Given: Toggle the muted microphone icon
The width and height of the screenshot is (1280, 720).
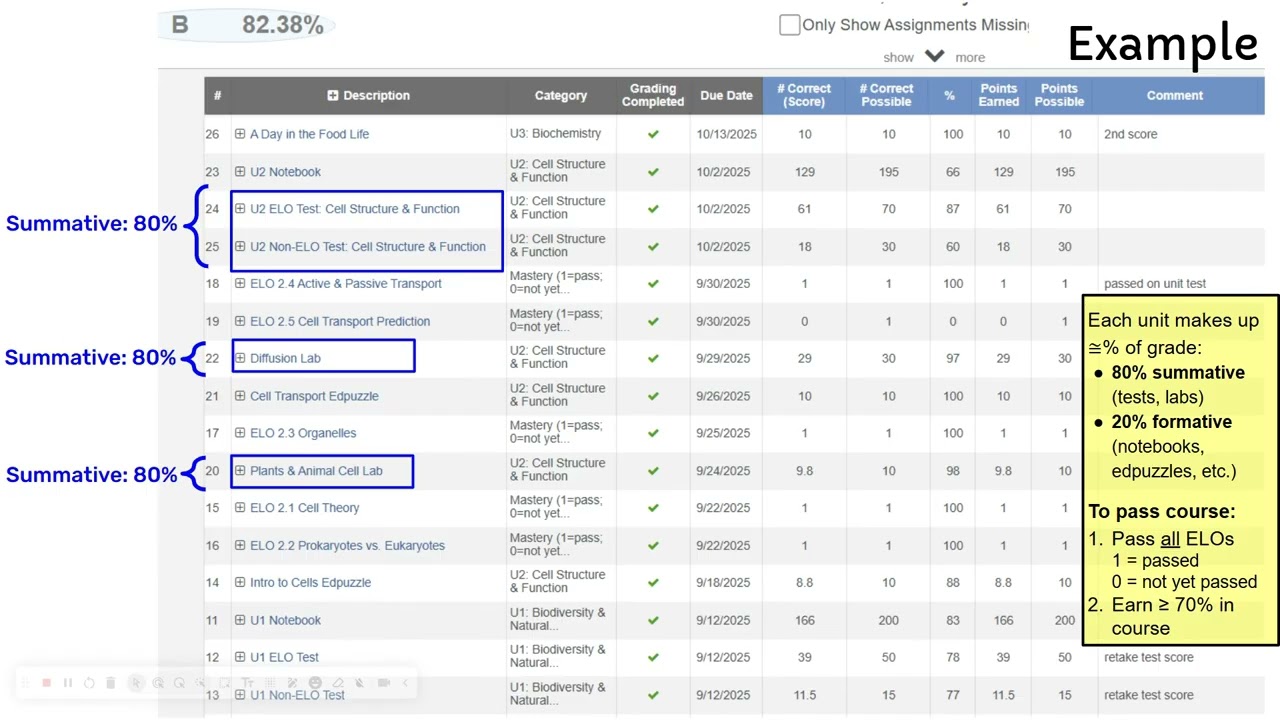Looking at the screenshot, I should point(359,683).
